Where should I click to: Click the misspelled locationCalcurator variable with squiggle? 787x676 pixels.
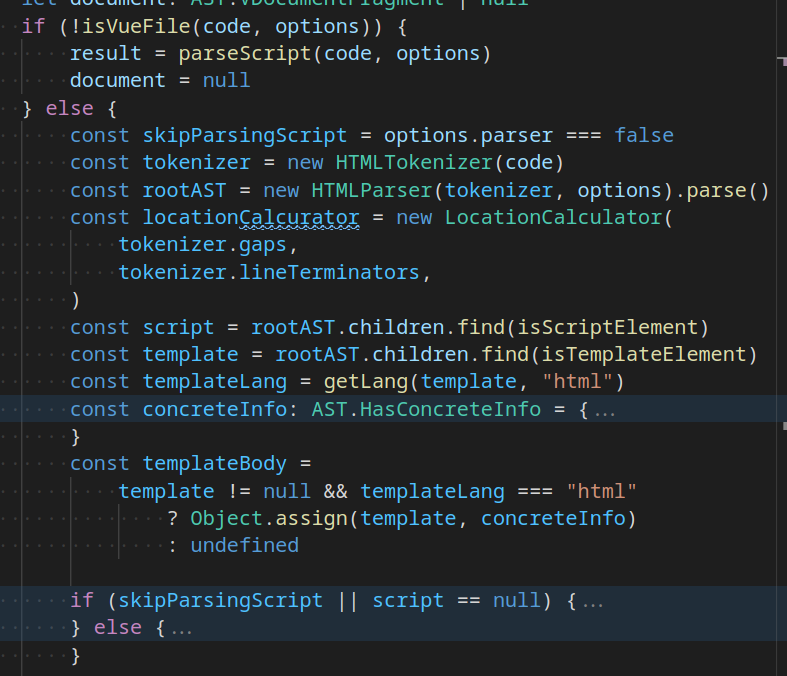[251, 217]
